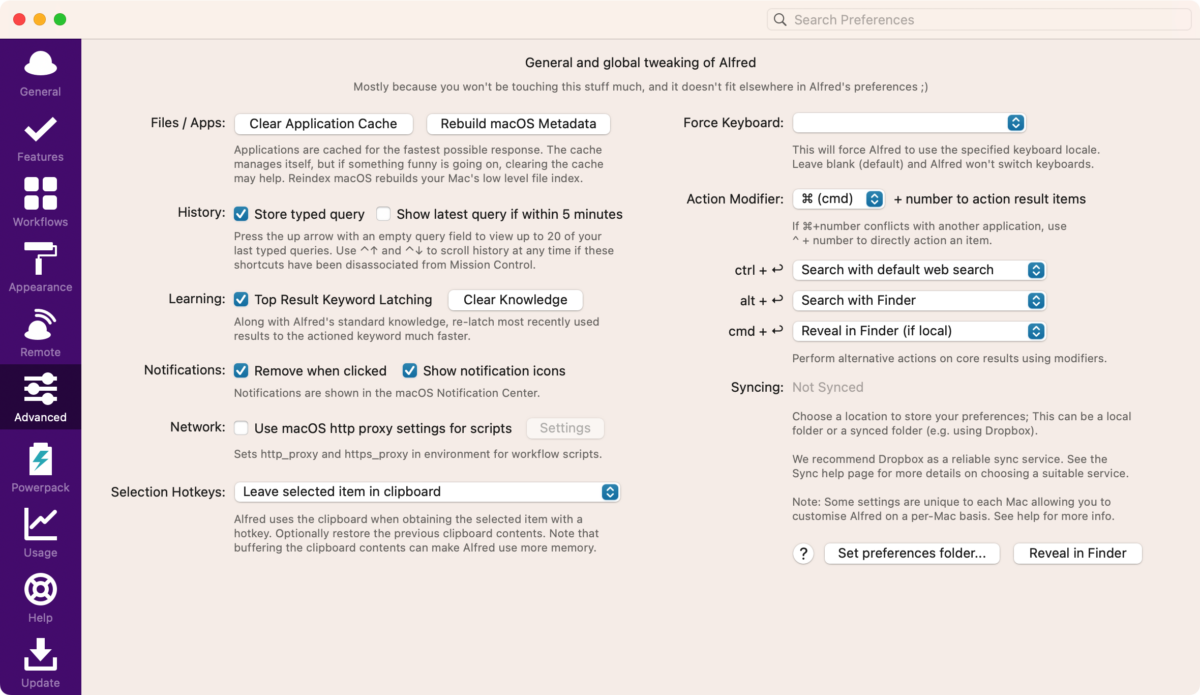
Task: Enable Use macOS http proxy settings checkbox
Action: [241, 428]
